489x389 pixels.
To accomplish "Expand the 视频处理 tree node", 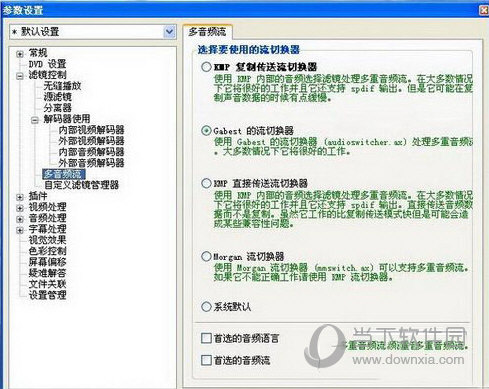I will tap(20, 208).
